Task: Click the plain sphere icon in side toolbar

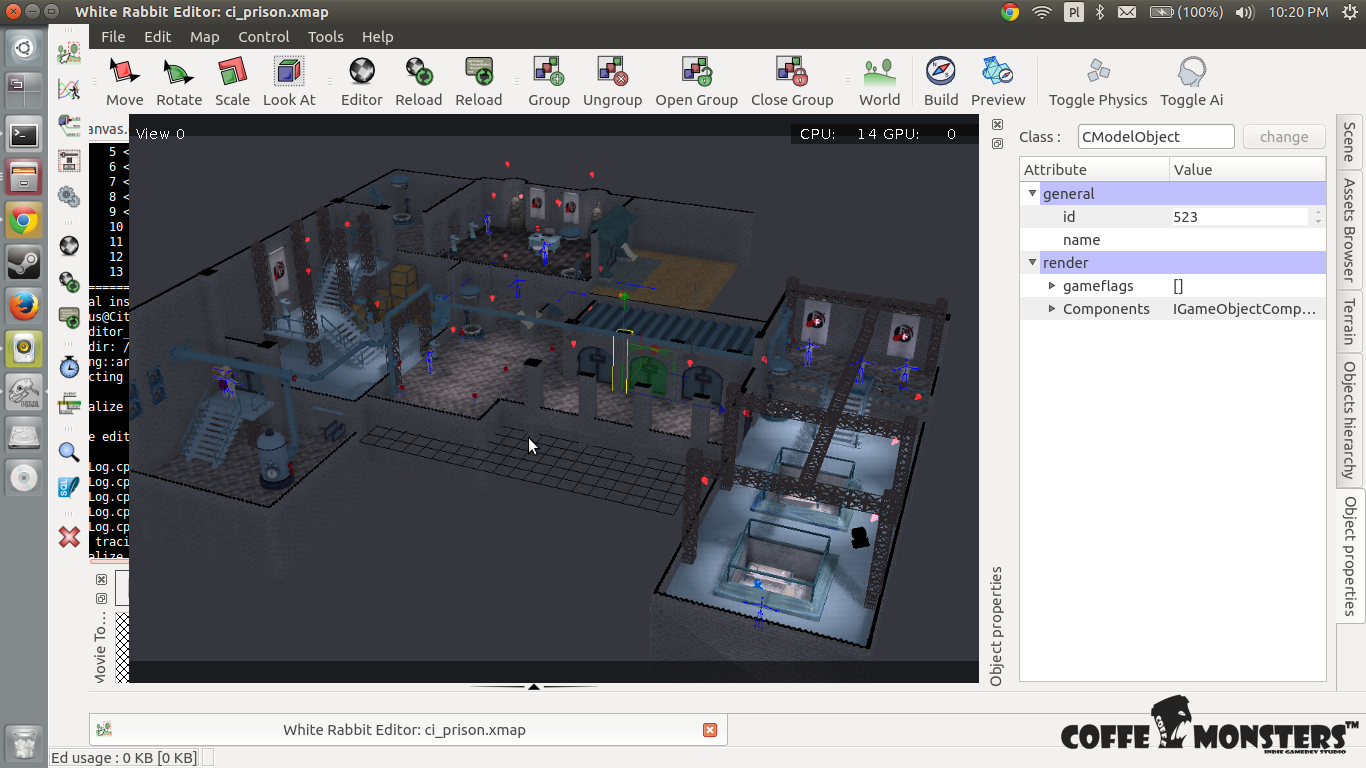Action: coord(69,246)
